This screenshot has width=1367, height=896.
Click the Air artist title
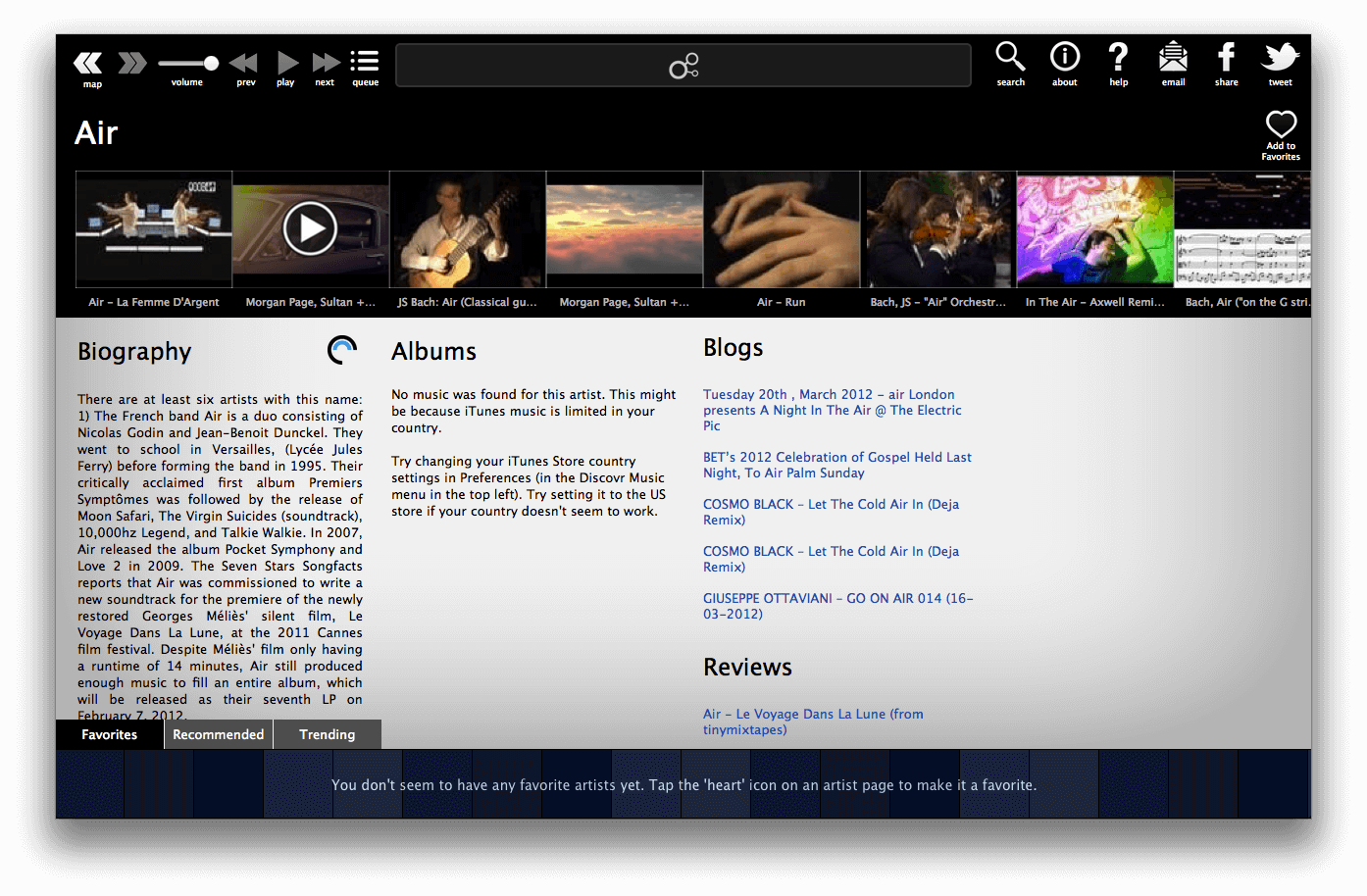tap(96, 133)
